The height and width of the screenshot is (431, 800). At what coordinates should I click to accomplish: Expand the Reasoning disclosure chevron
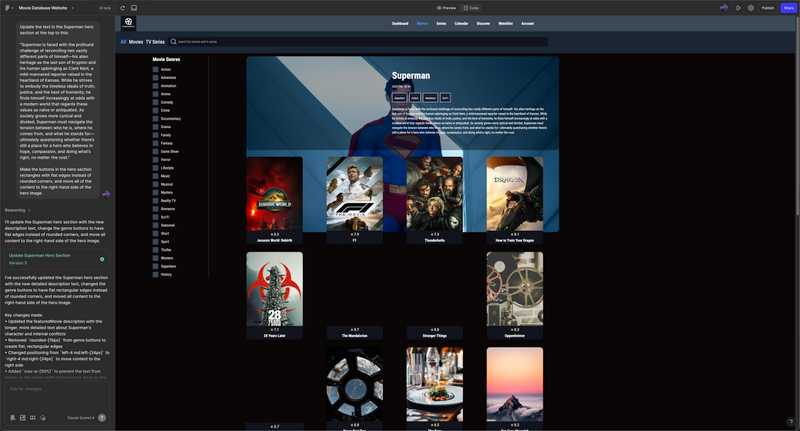coord(29,210)
